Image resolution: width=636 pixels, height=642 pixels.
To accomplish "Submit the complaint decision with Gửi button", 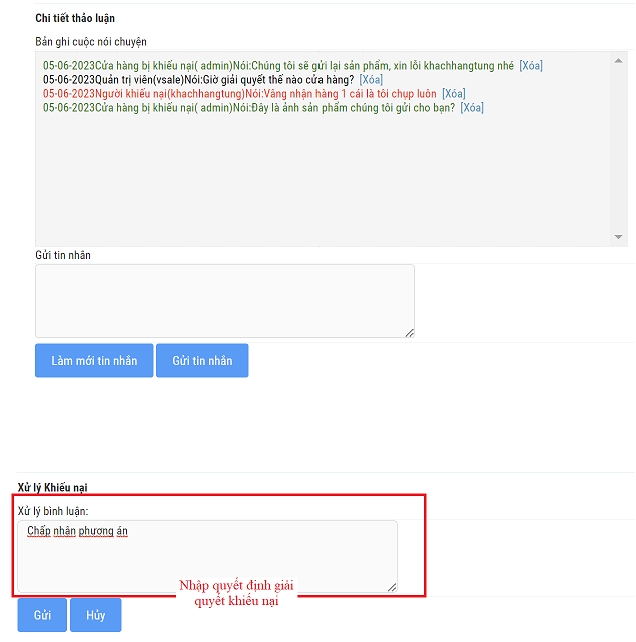I will pos(42,615).
